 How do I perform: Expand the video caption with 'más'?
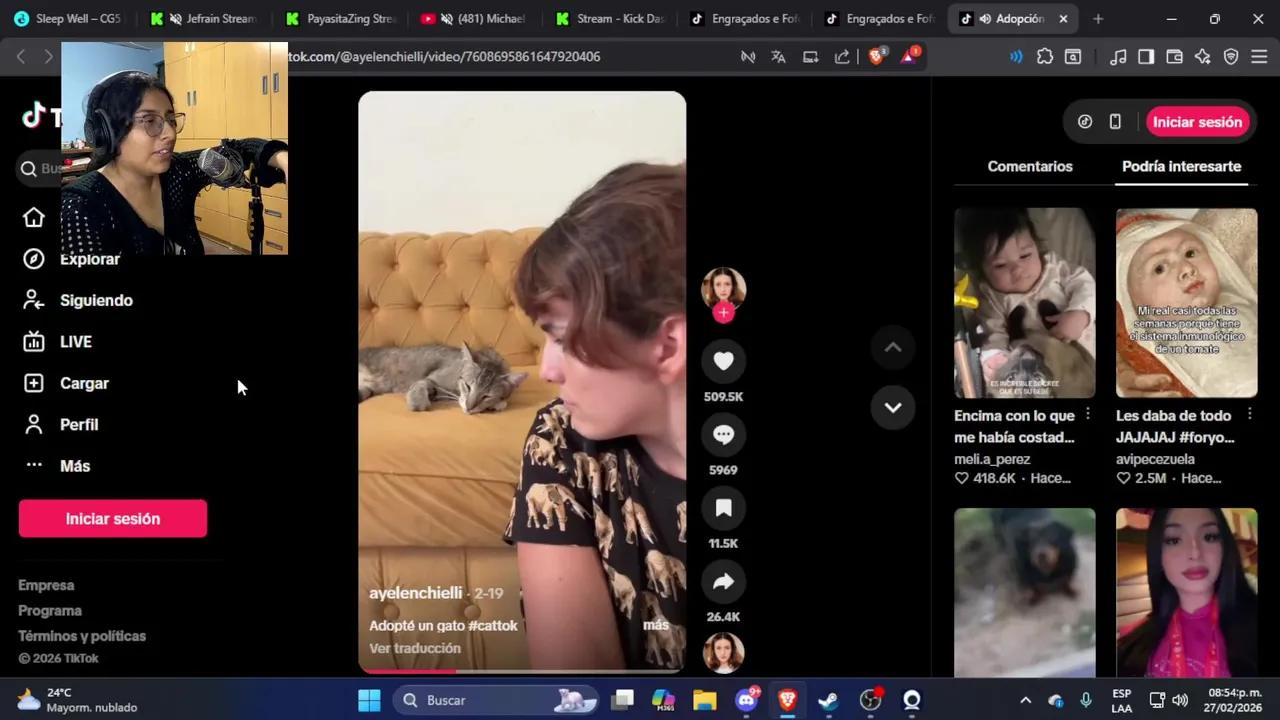coord(656,625)
